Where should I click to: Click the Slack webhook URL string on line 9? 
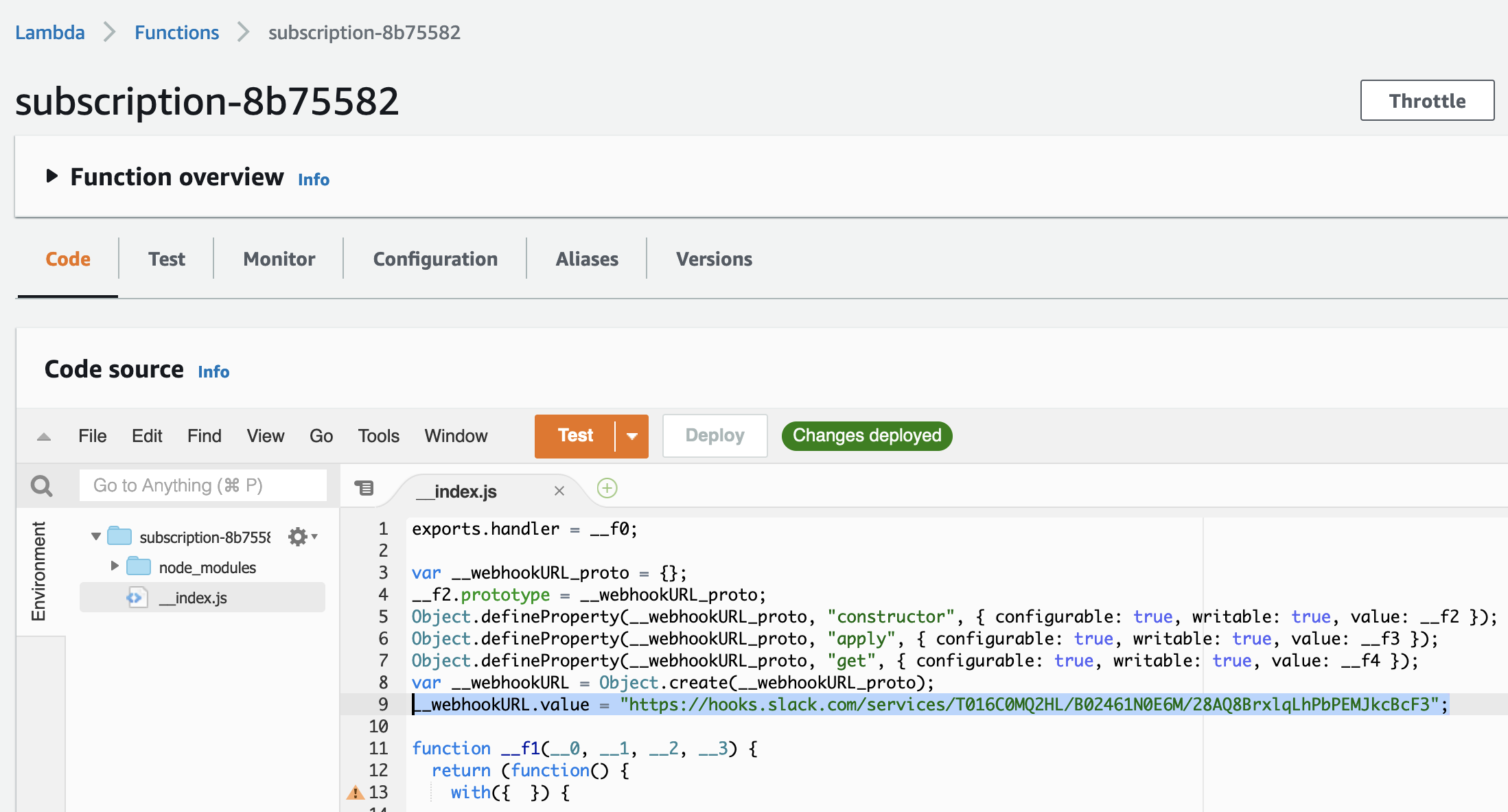click(1029, 705)
